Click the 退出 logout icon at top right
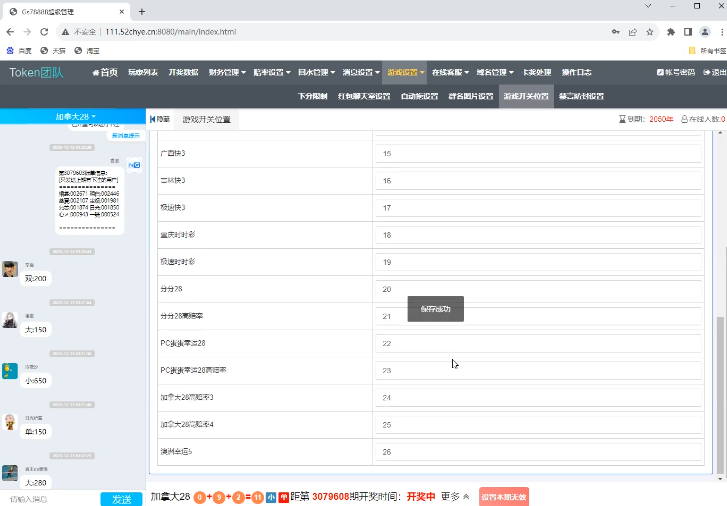 (714, 73)
